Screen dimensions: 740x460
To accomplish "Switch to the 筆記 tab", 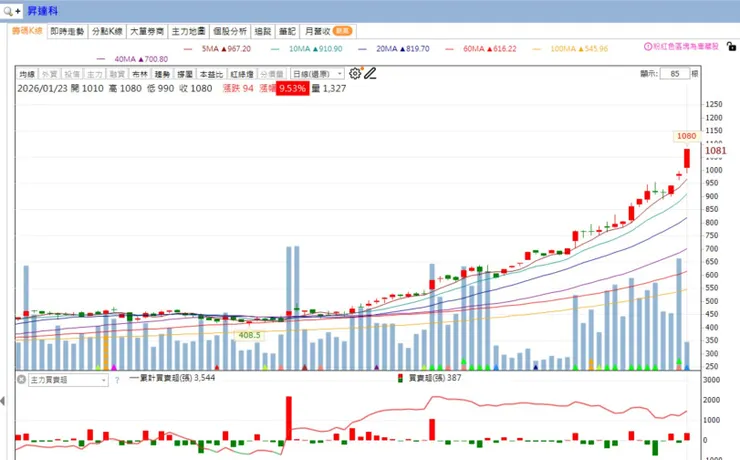I will [x=287, y=31].
